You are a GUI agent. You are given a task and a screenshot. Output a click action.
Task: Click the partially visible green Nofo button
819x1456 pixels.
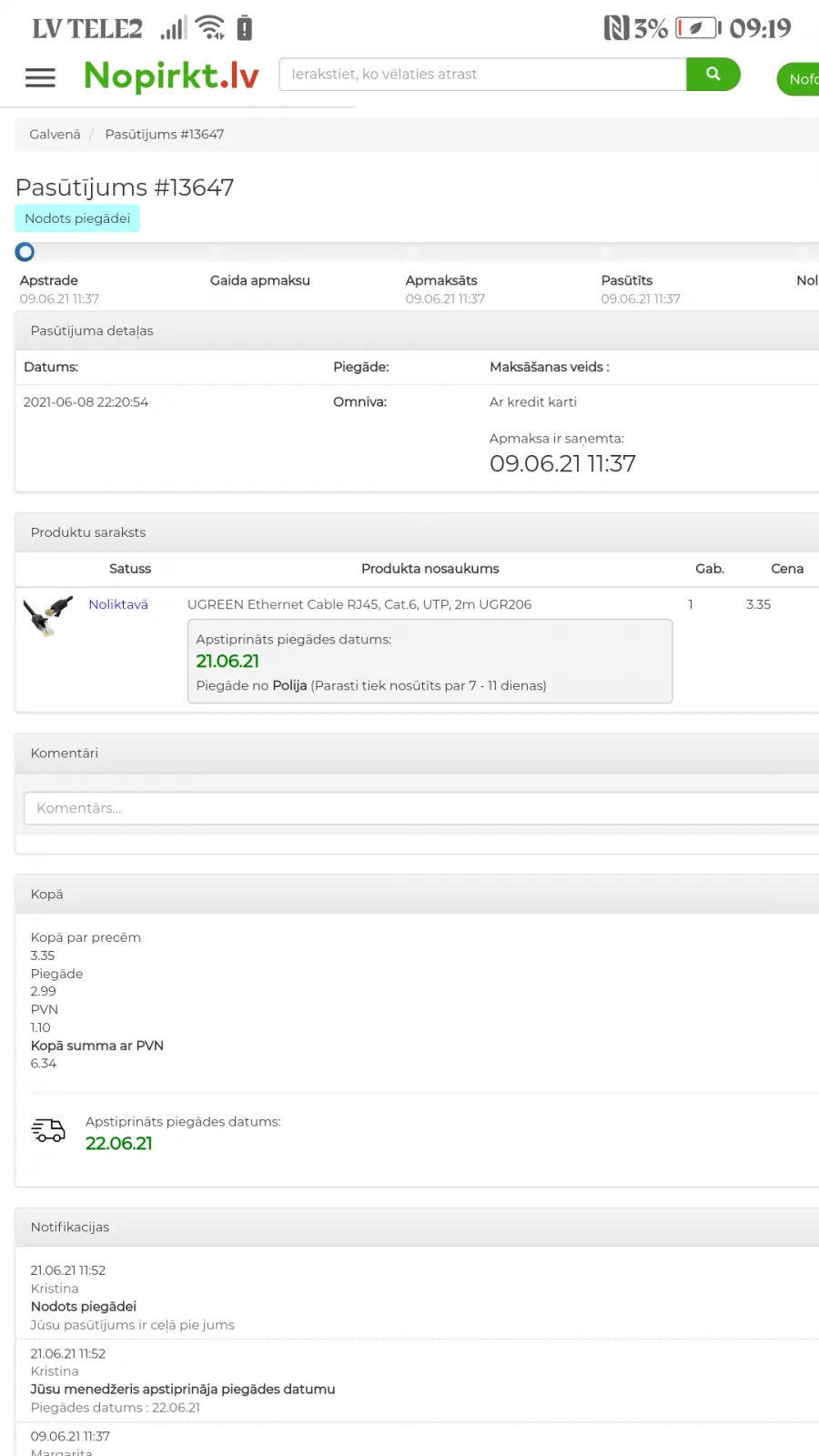[798, 79]
